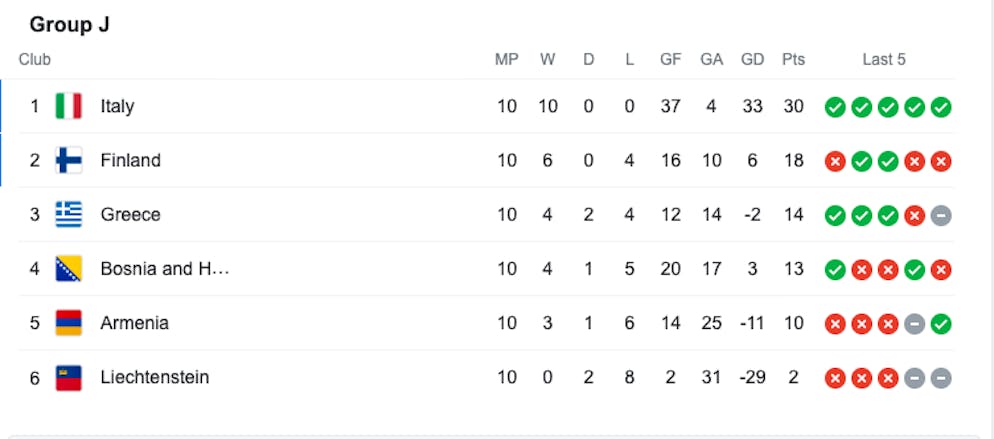Viewport: 994px width, 439px height.
Task: Click Greece's gray draw icon in Last 5
Action: point(941,216)
